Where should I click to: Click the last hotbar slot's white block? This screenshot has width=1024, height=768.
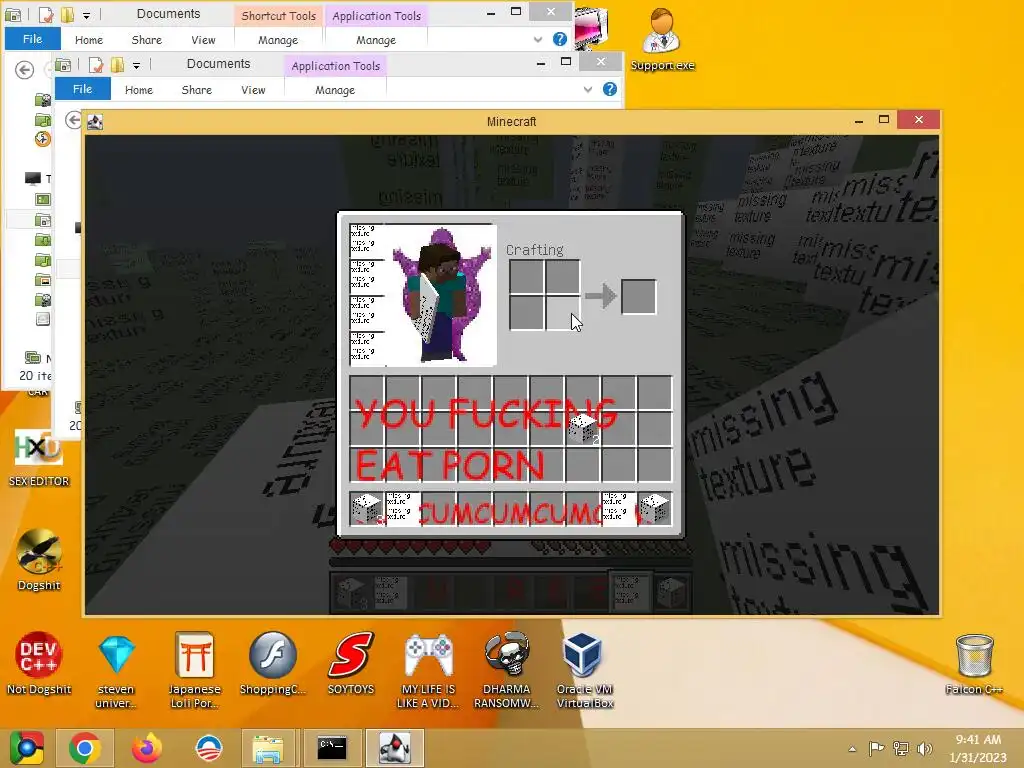point(654,509)
